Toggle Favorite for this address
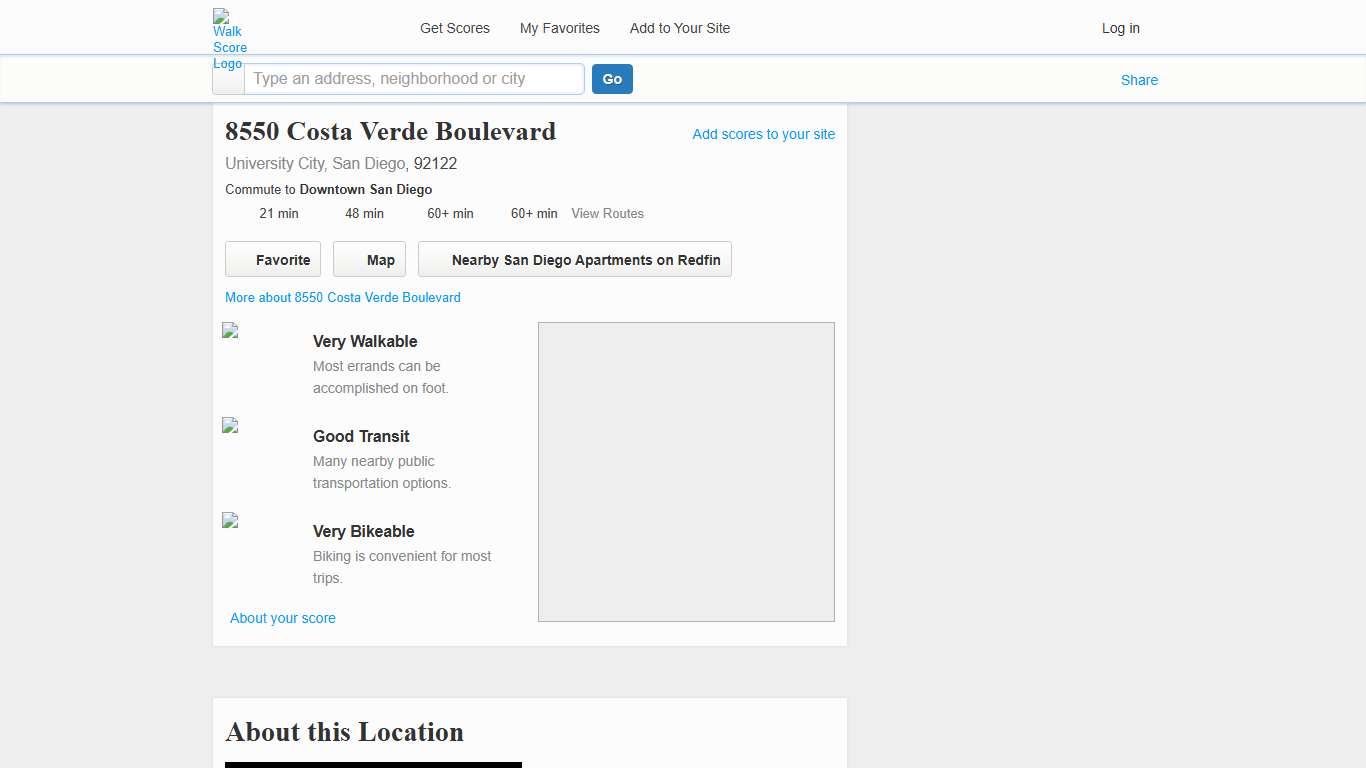Viewport: 1366px width, 768px height. [x=272, y=259]
